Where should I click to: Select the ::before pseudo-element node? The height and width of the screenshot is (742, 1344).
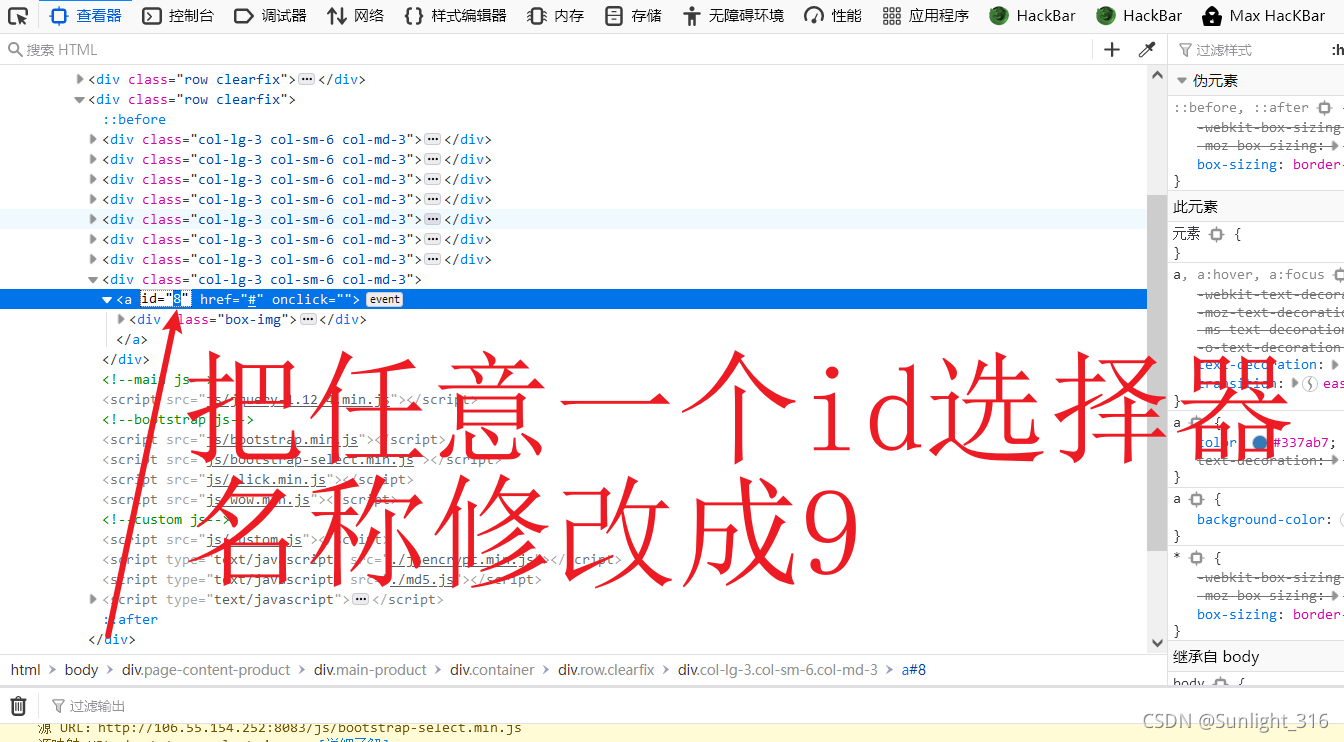point(134,119)
